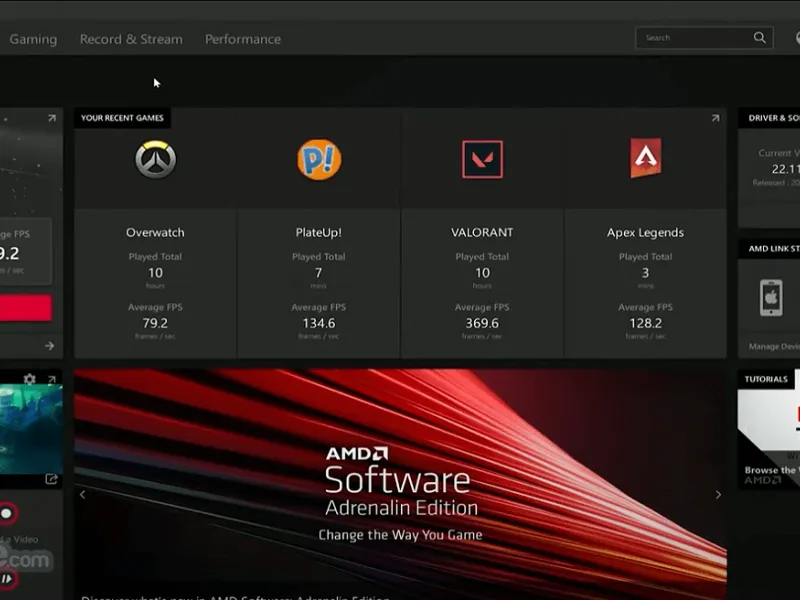Viewport: 800px width, 600px height.
Task: Select the Apex Legends game title
Action: click(645, 233)
